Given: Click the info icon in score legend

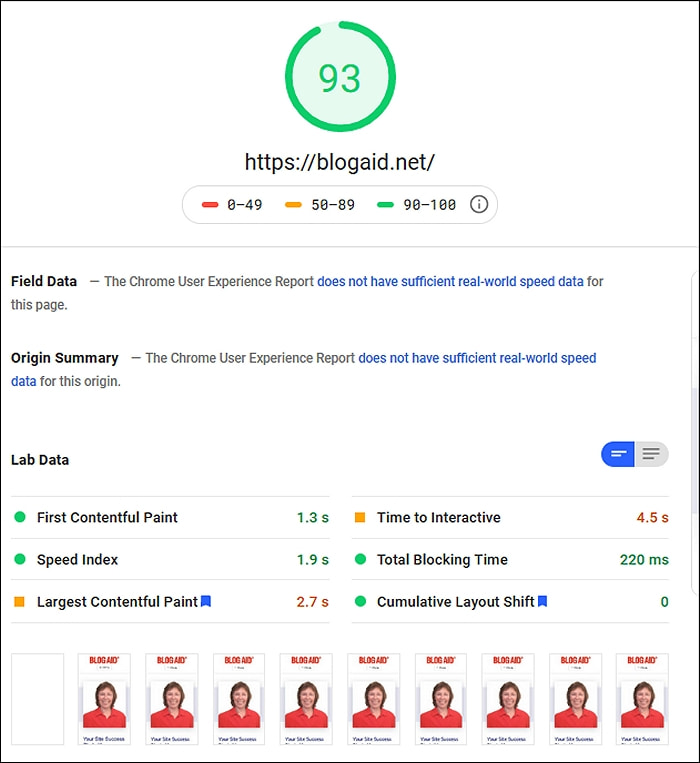Looking at the screenshot, I should (x=479, y=204).
